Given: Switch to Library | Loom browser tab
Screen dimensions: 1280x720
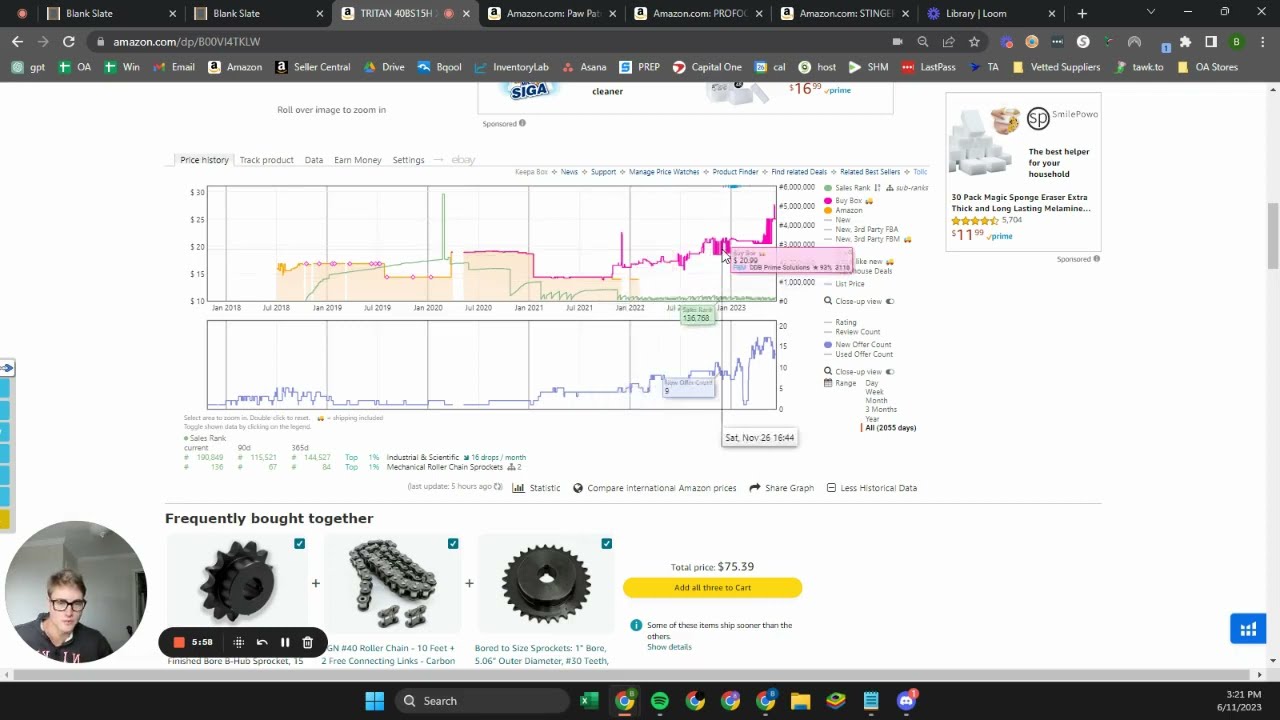Looking at the screenshot, I should (990, 13).
